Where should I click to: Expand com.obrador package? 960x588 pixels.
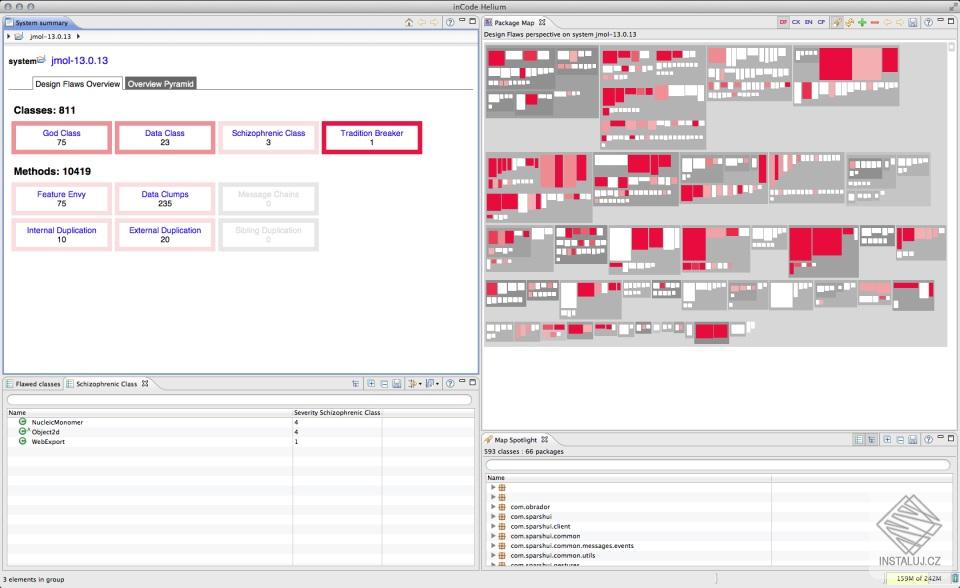493,507
